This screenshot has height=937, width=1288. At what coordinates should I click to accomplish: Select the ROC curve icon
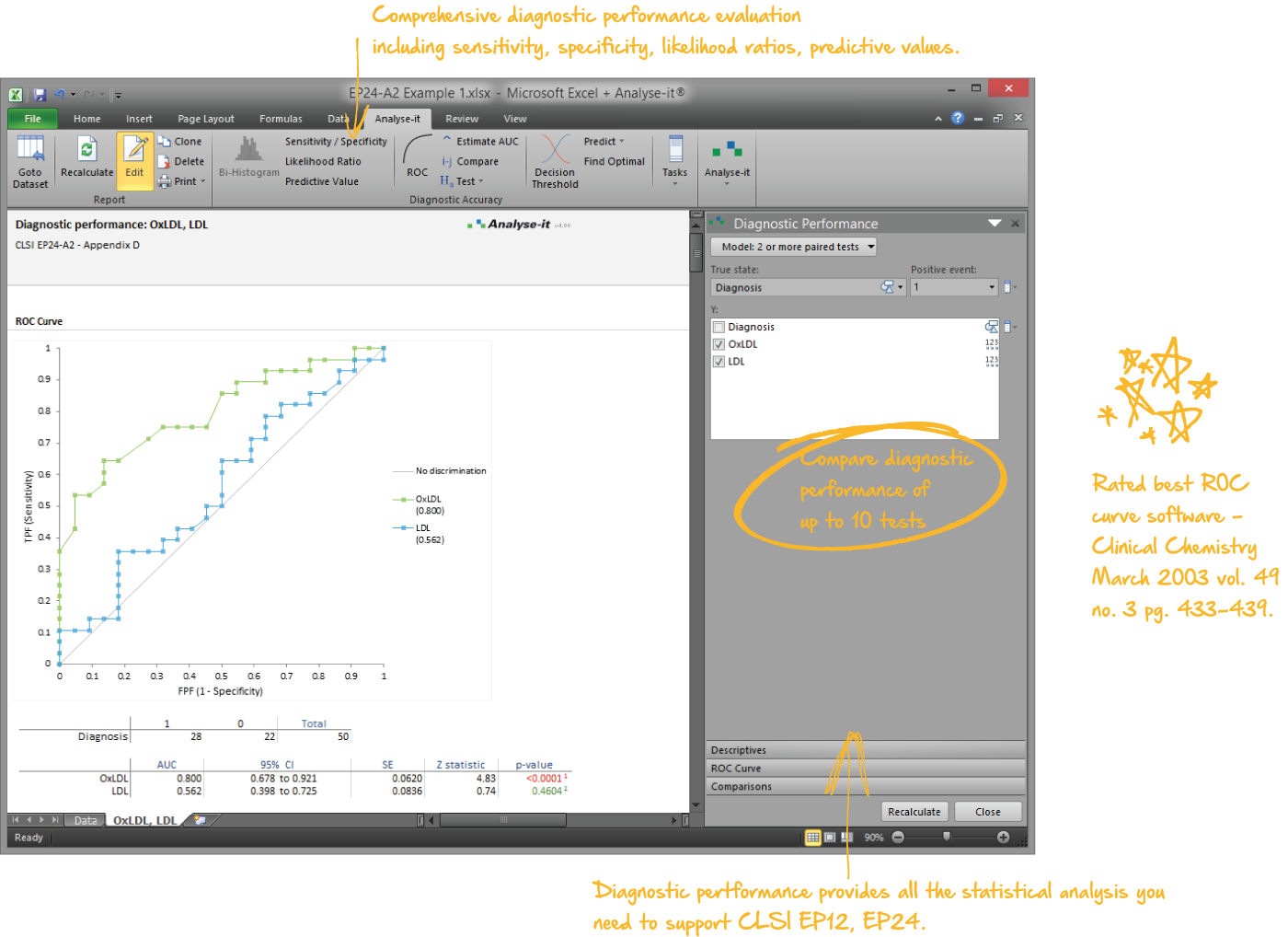tap(418, 148)
